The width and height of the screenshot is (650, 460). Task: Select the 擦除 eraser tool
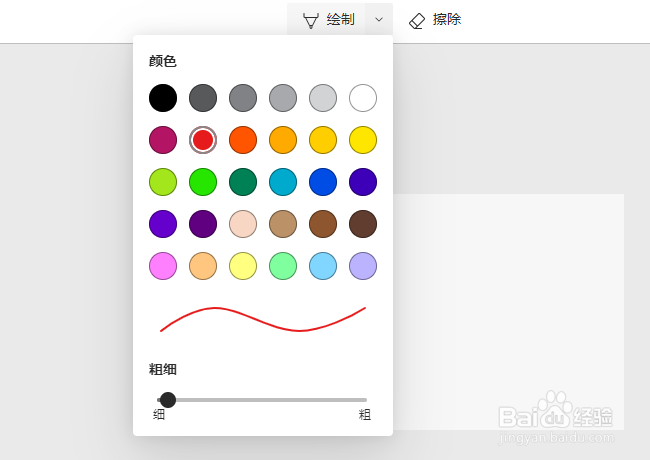435,20
